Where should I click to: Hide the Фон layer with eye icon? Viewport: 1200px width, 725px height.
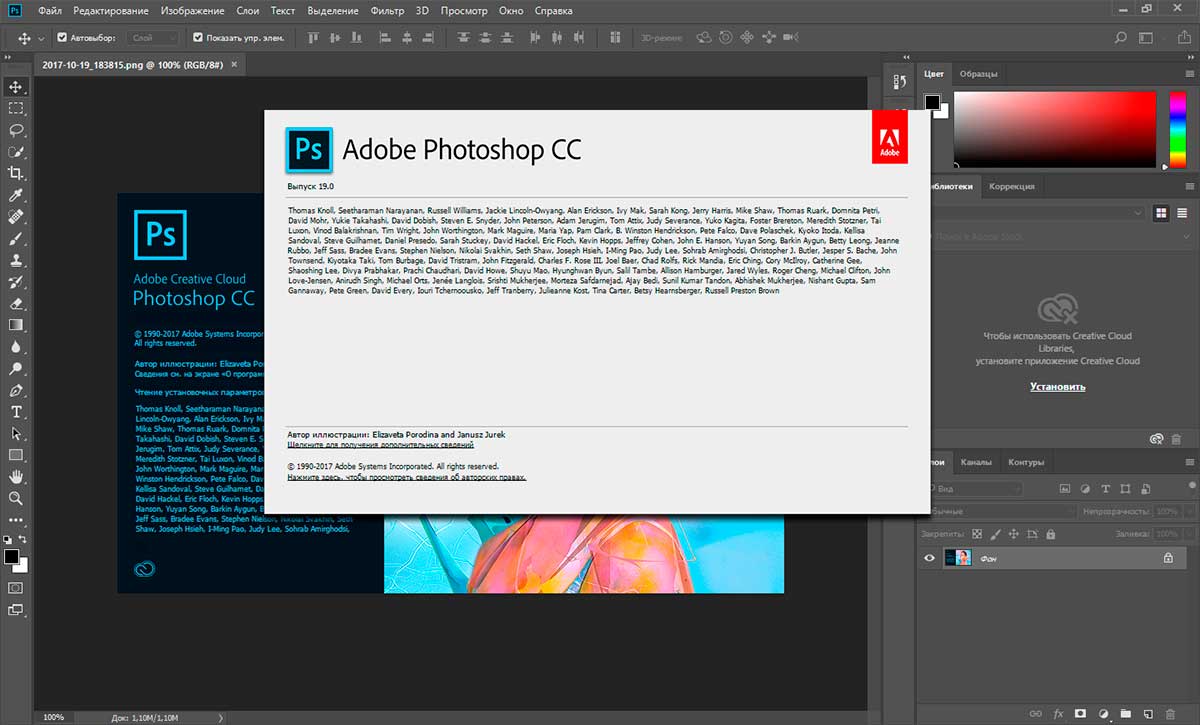tap(929, 559)
